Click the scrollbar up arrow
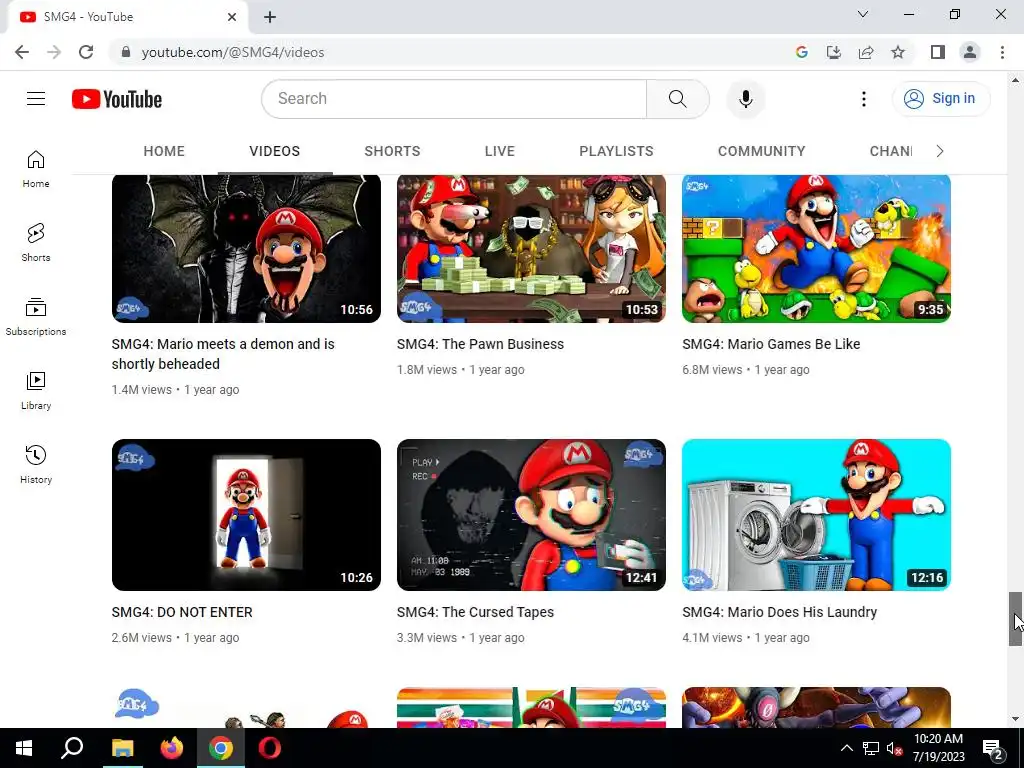1024x768 pixels. (1015, 80)
